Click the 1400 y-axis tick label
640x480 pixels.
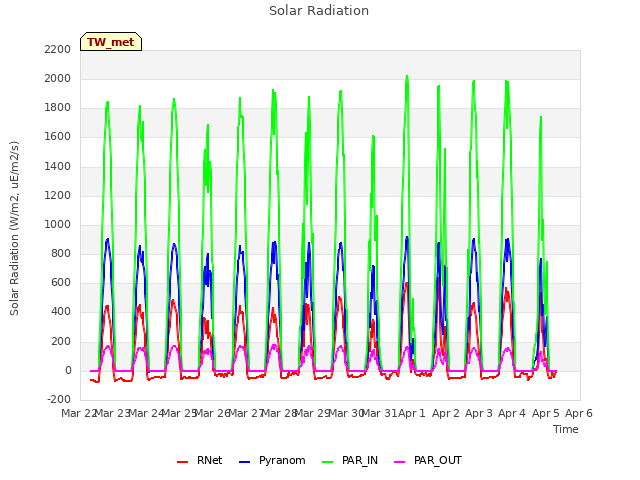[58, 166]
